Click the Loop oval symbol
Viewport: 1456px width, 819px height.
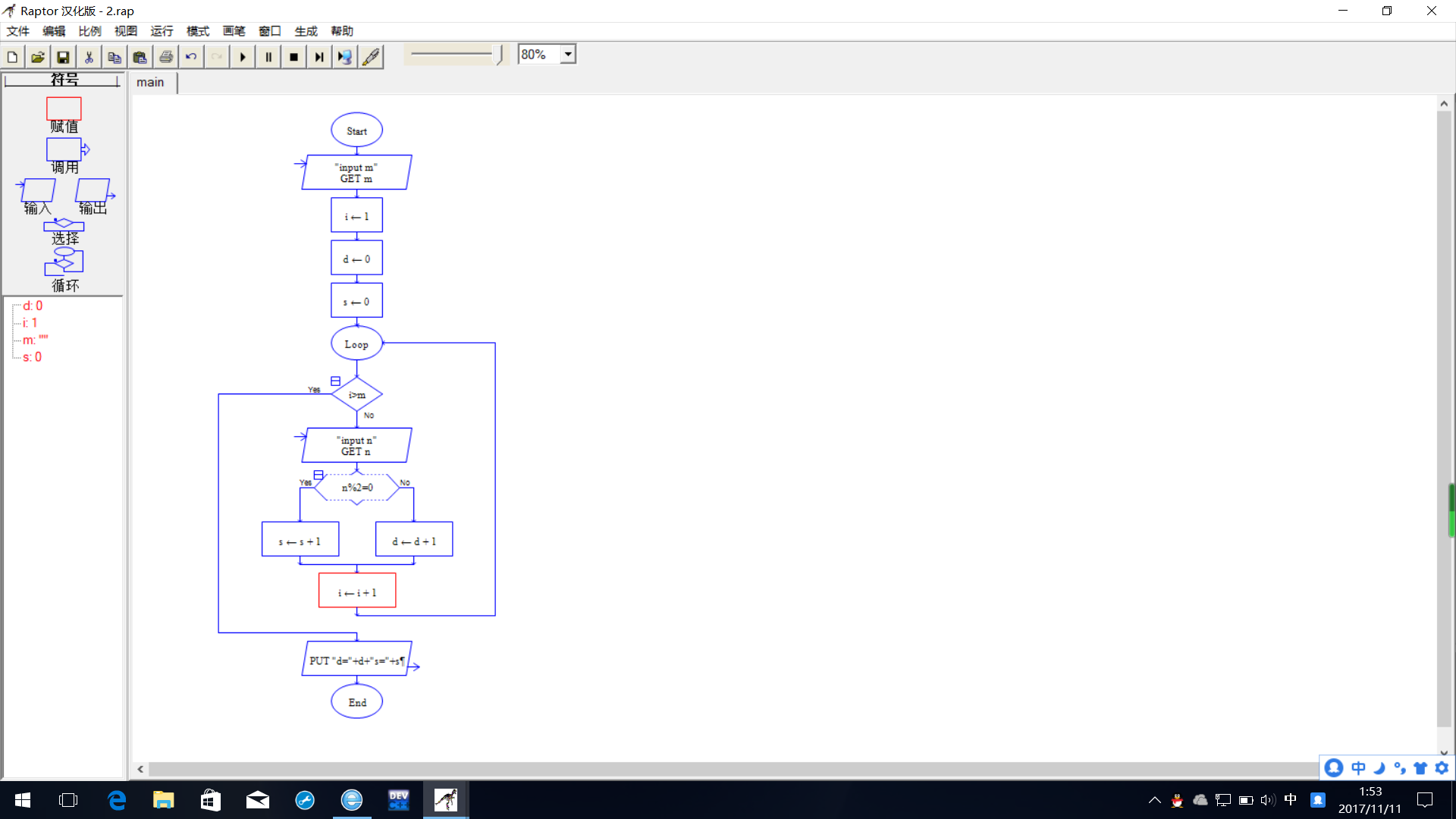(x=356, y=344)
